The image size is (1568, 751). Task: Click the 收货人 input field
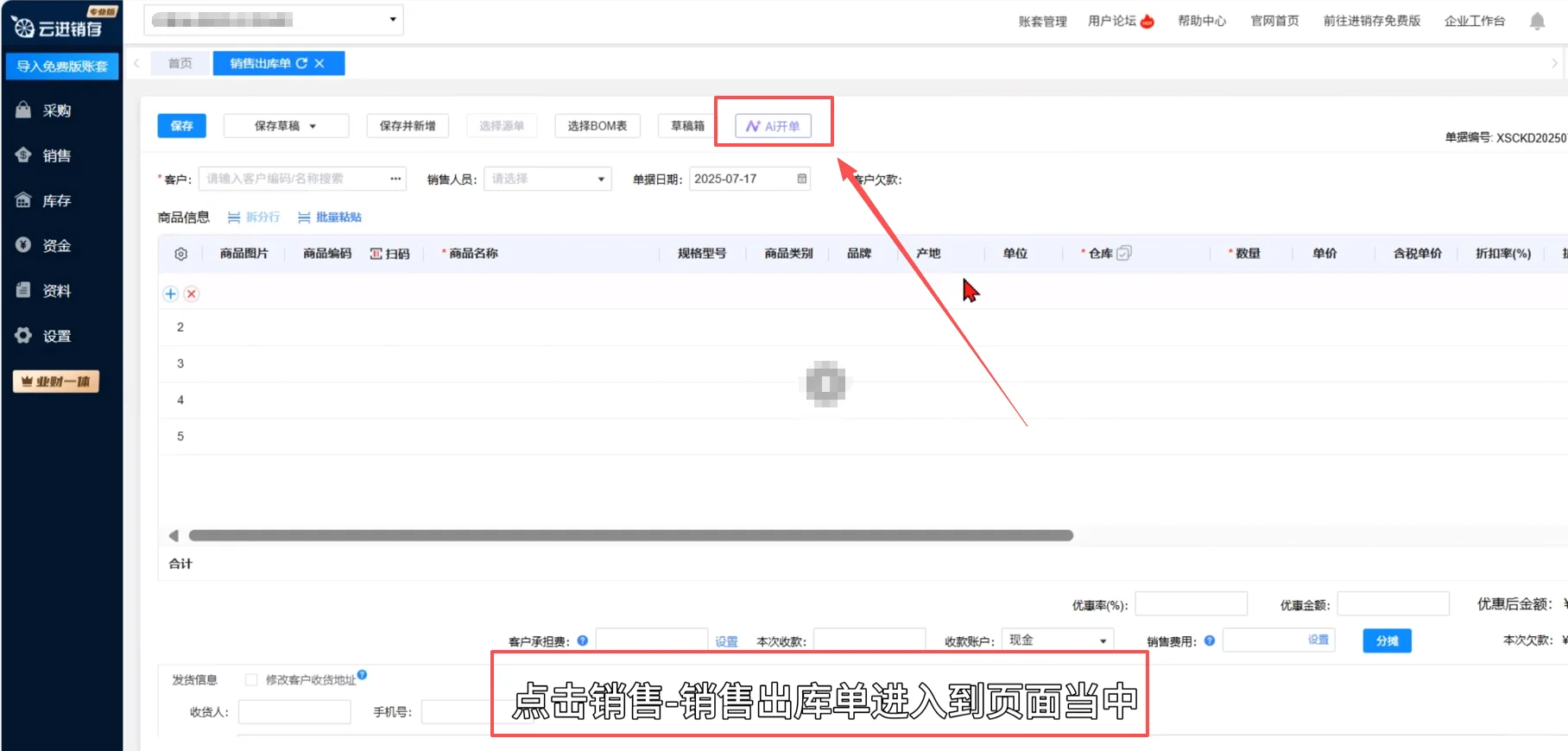[294, 711]
